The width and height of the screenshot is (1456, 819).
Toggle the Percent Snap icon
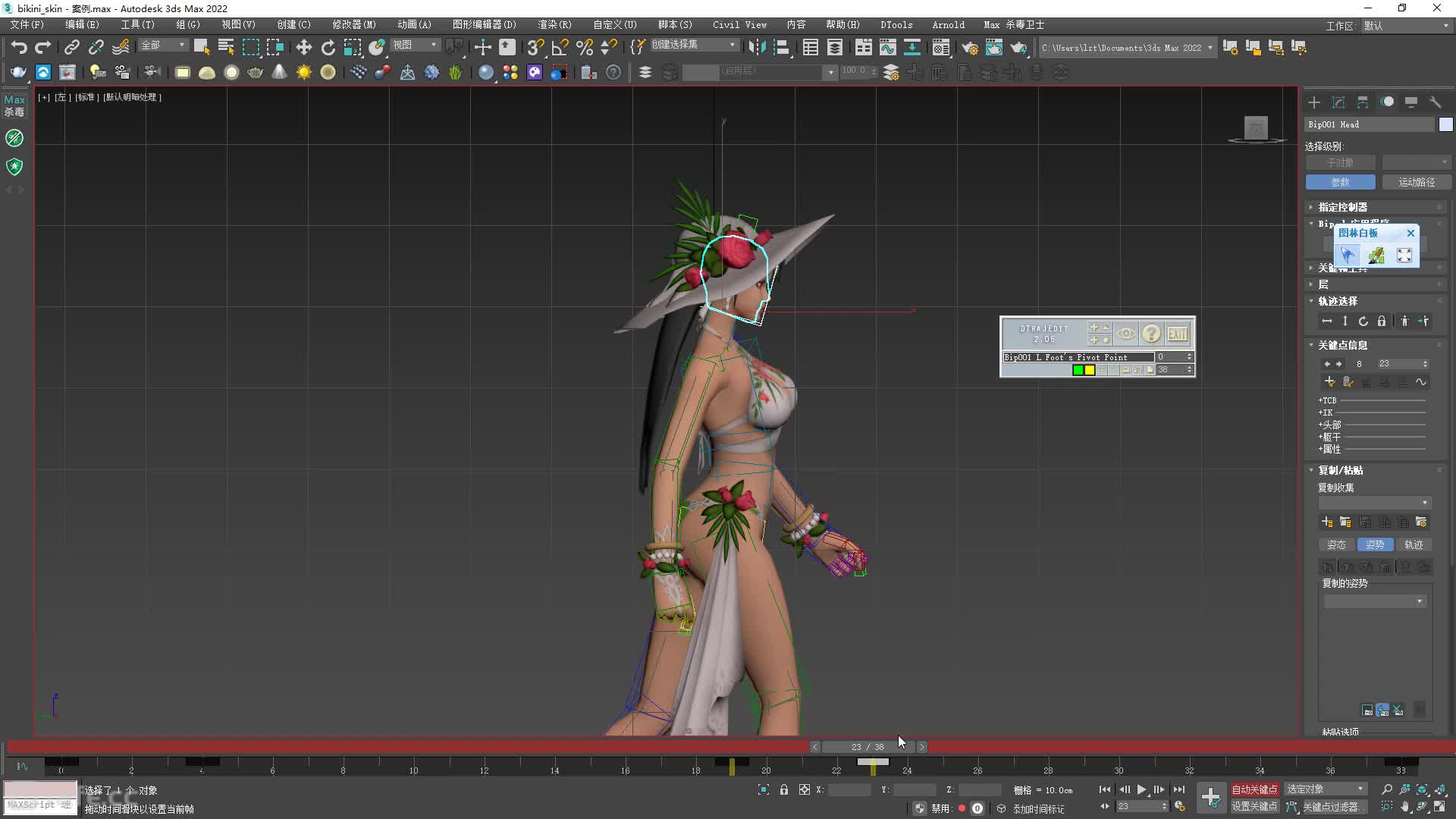(584, 48)
